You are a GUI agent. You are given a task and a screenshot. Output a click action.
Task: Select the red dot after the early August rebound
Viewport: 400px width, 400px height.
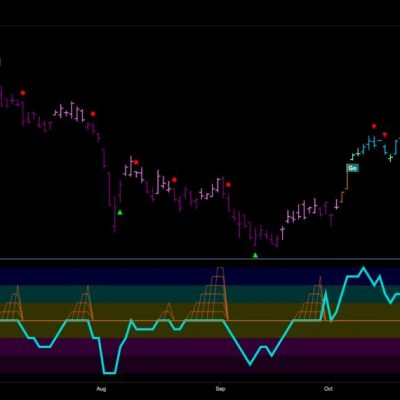(136, 162)
